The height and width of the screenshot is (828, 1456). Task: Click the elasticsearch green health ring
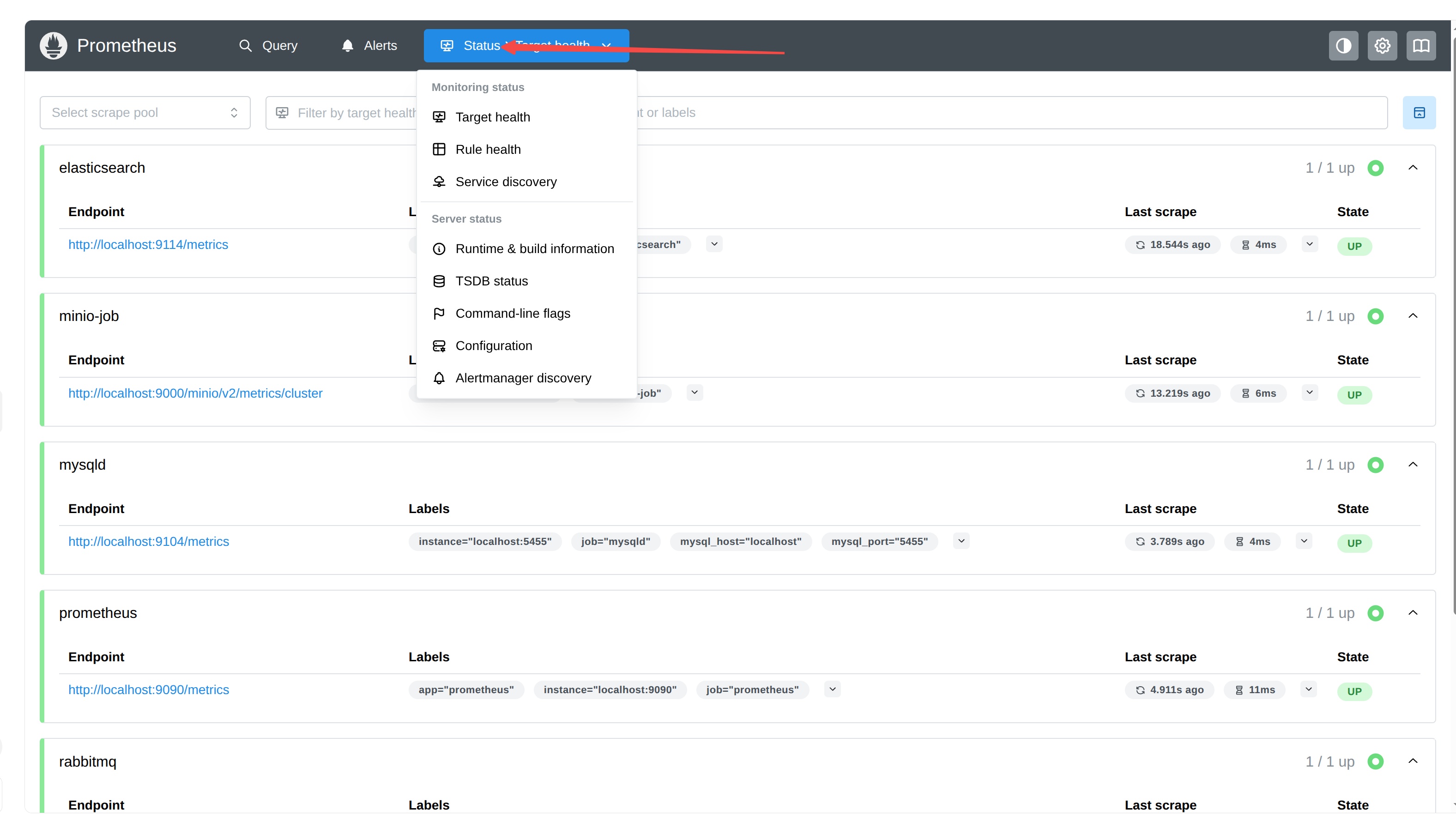click(x=1375, y=169)
